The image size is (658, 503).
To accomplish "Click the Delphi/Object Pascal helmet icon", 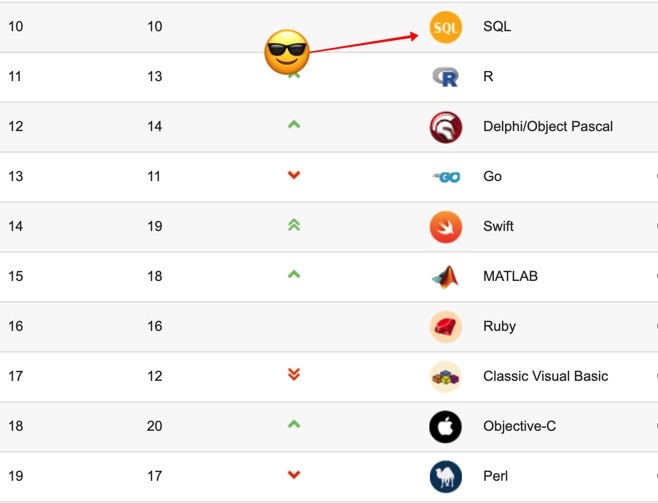I will [x=446, y=127].
